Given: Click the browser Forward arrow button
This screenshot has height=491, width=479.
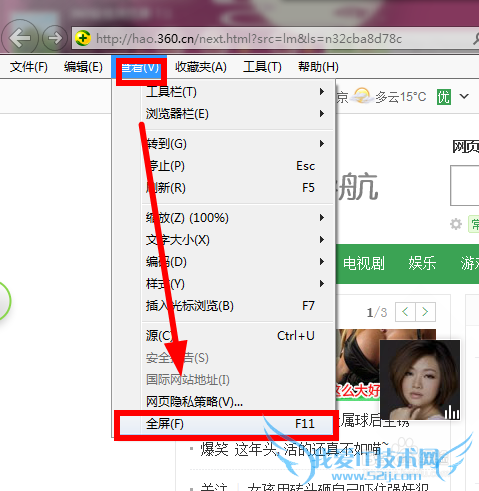Looking at the screenshot, I should point(55,38).
